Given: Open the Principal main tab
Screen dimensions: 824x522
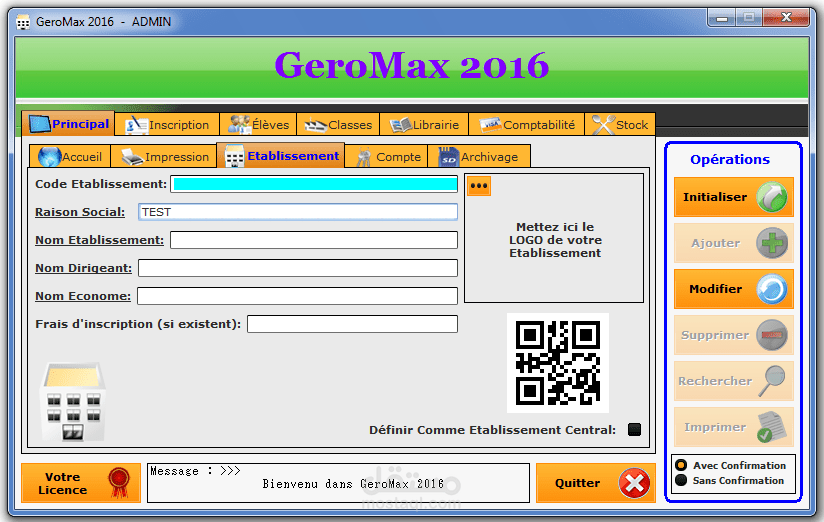Looking at the screenshot, I should point(68,124).
